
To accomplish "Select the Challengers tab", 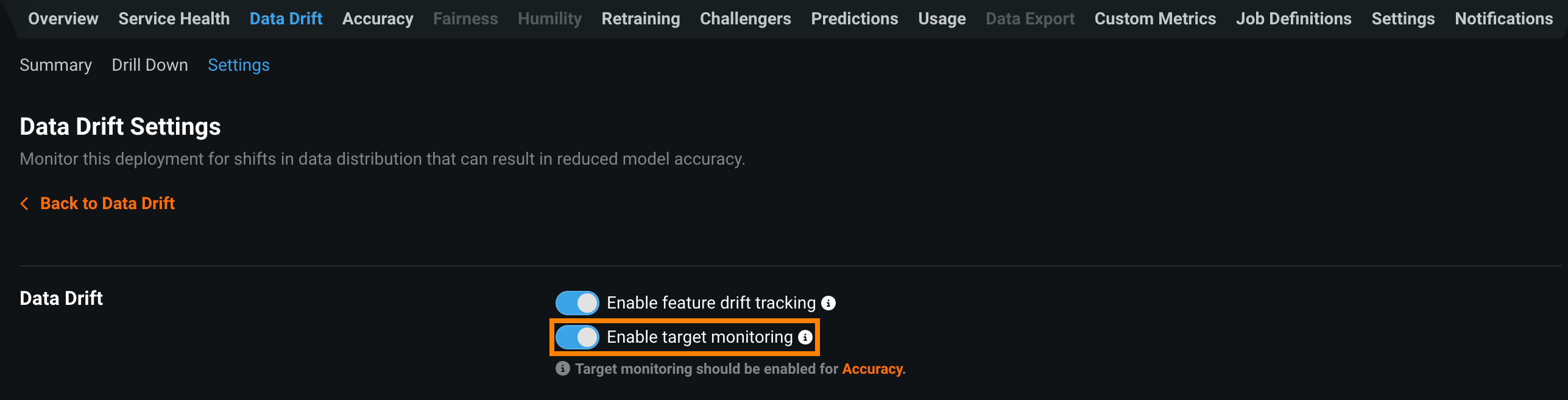I will pos(746,19).
